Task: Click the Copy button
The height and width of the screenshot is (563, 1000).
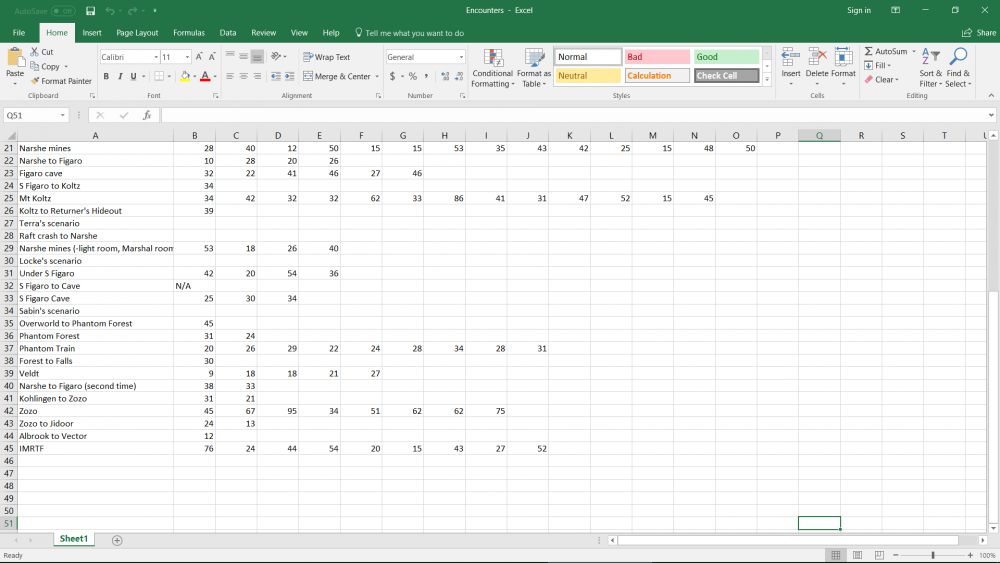Action: click(x=45, y=66)
